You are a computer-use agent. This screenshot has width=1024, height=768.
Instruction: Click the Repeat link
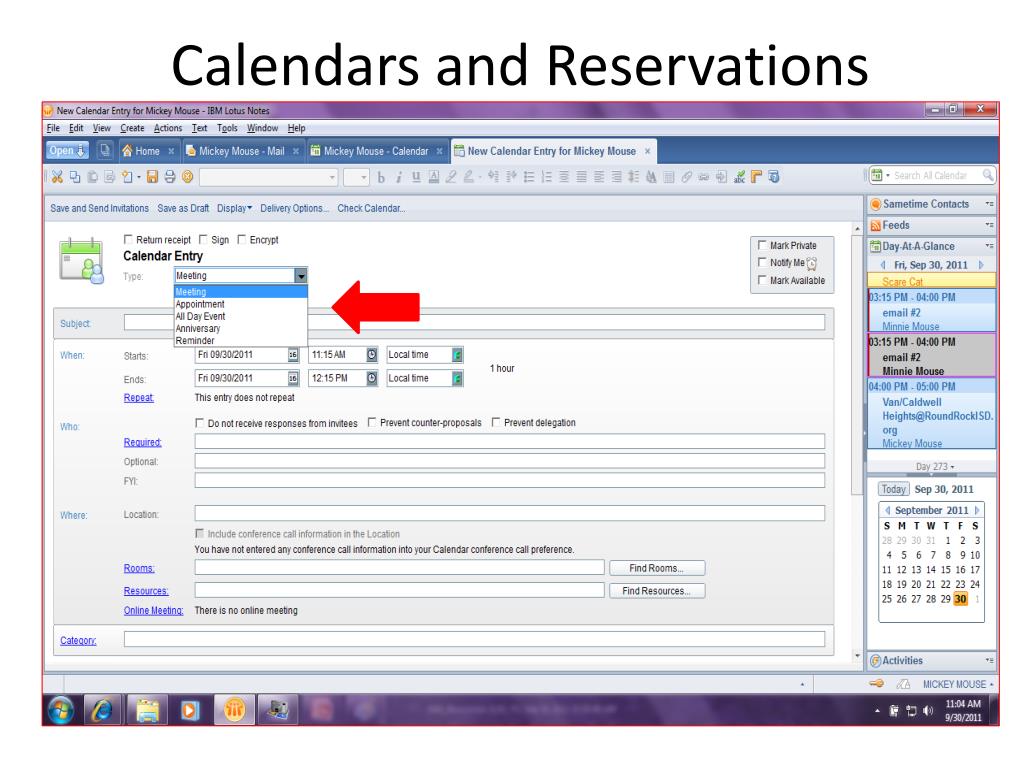pos(138,398)
